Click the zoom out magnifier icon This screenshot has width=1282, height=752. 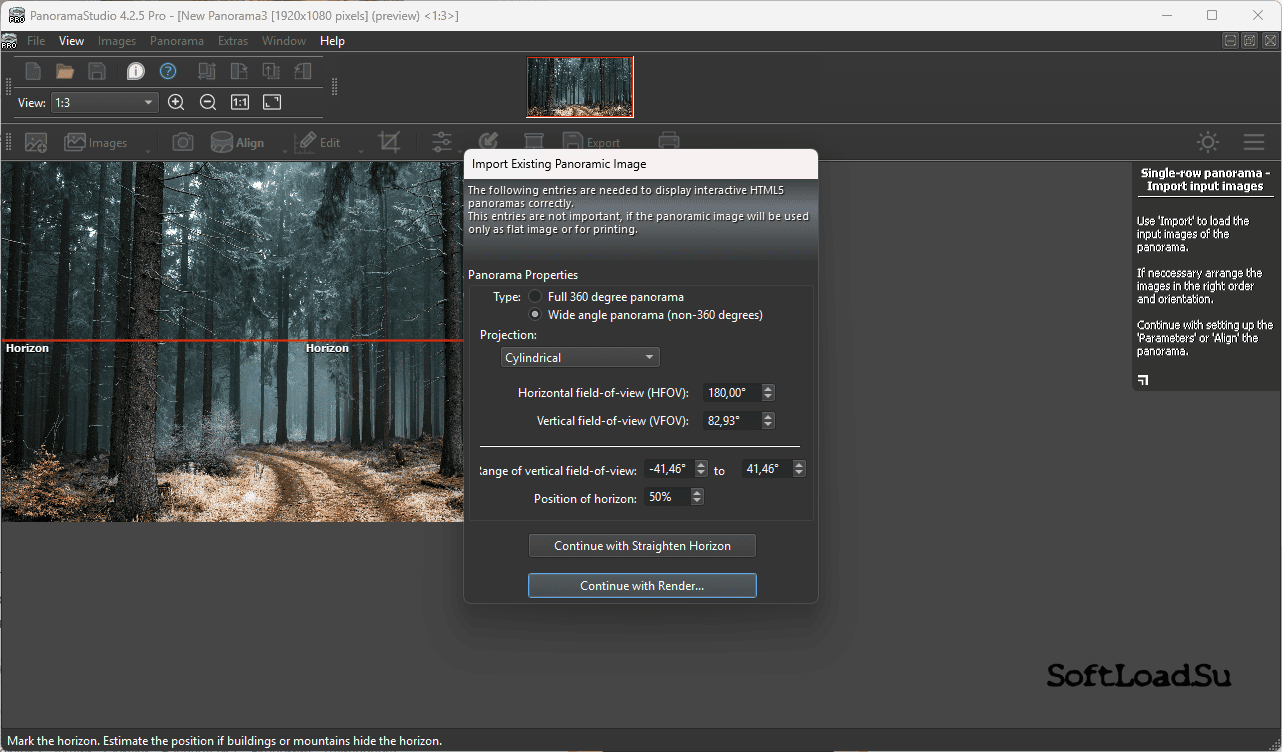(208, 102)
